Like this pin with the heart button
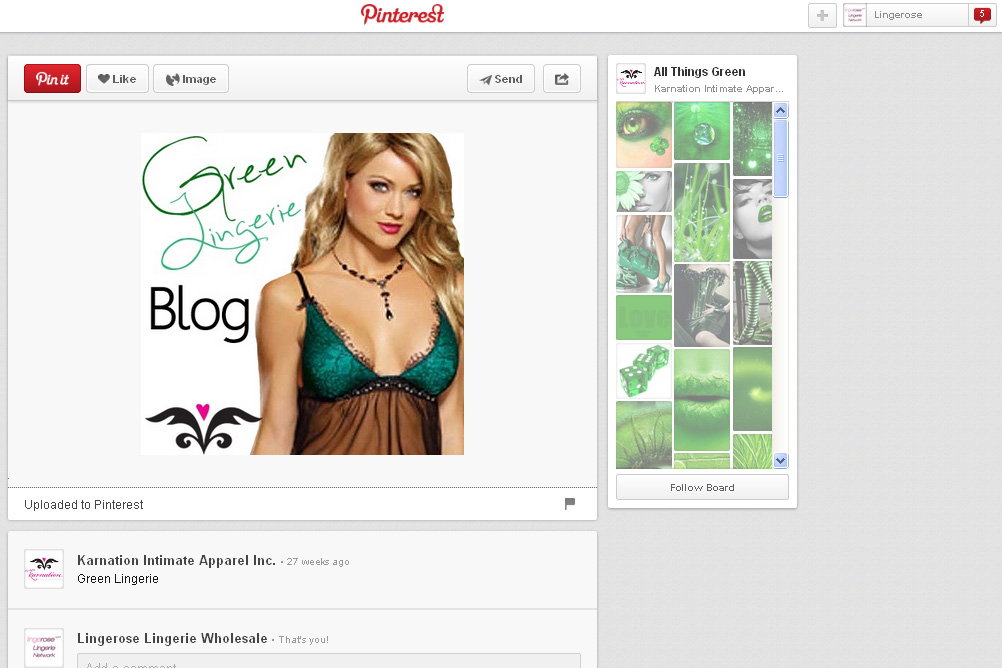 pos(118,79)
